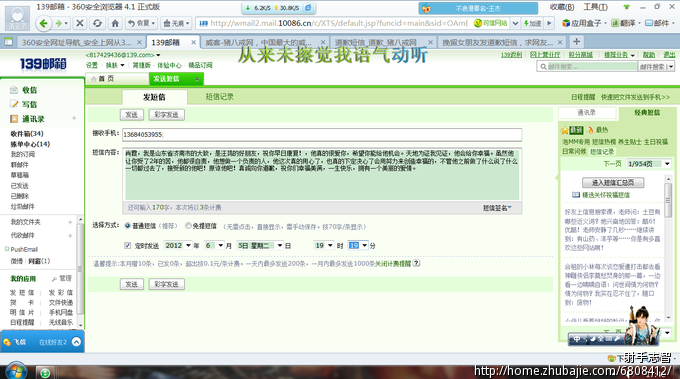The image size is (680, 379).
Task: Click the browser user avatar icon
Action: (17, 17)
